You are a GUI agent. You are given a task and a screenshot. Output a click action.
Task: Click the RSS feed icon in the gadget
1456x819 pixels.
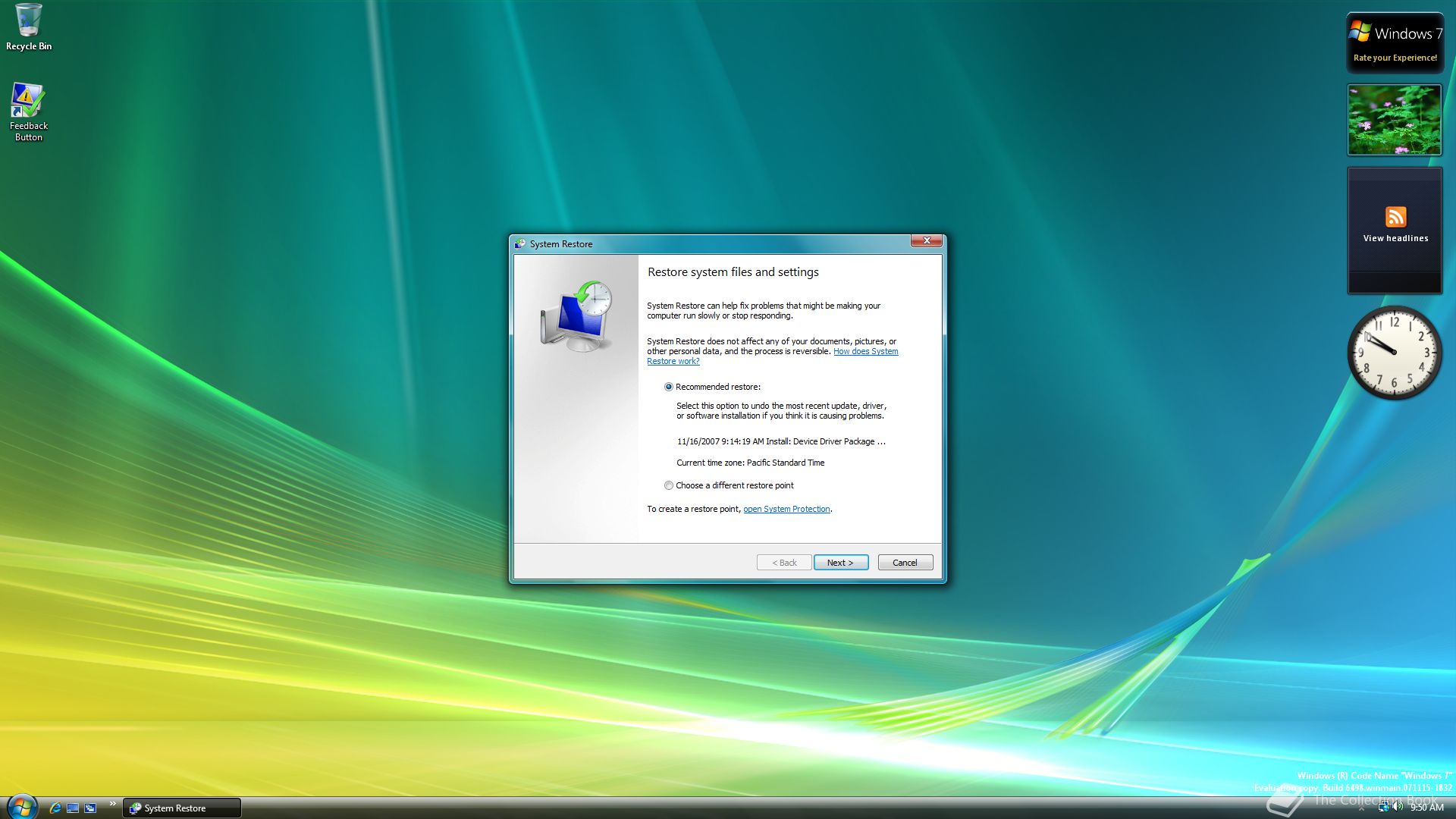[x=1395, y=217]
